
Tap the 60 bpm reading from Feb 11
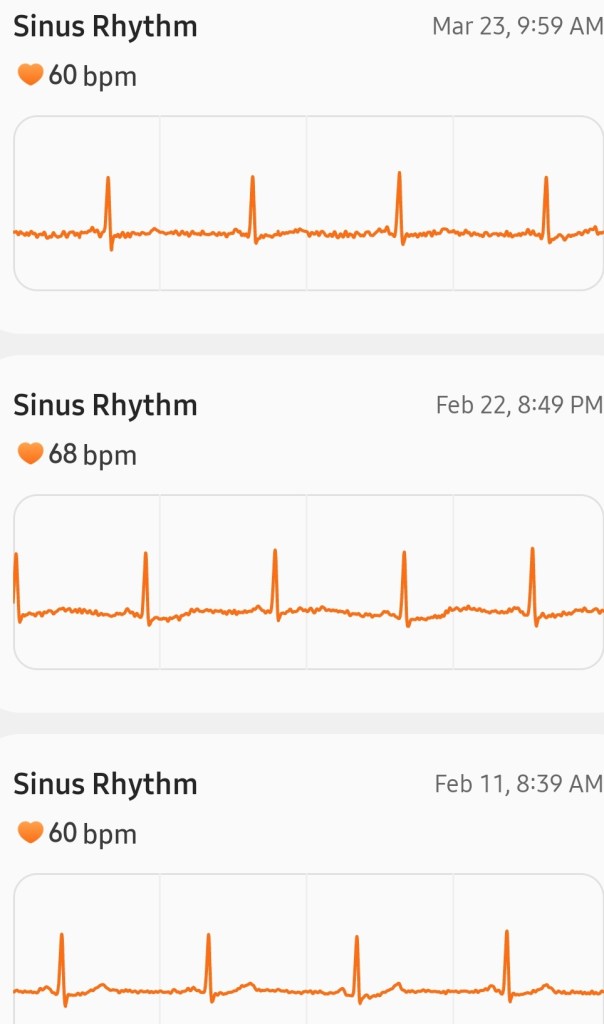92,833
